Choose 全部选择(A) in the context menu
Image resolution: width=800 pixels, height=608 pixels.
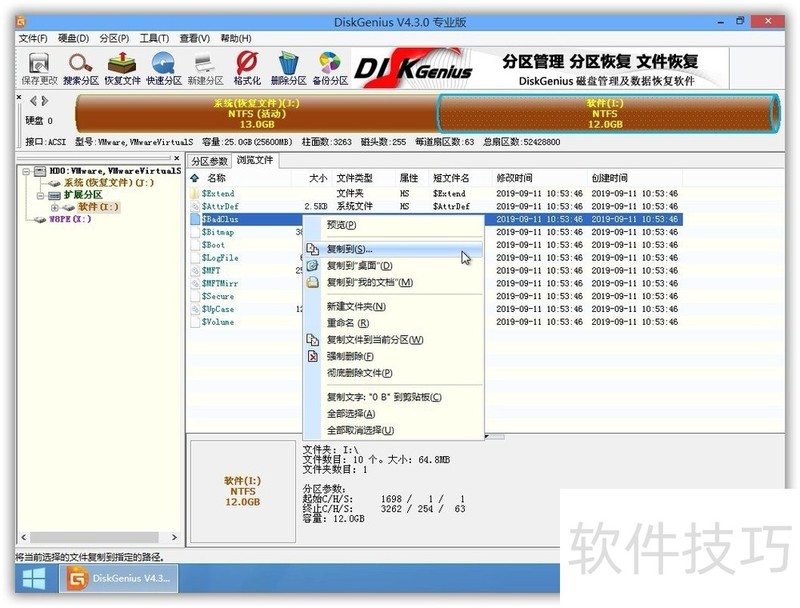393,414
